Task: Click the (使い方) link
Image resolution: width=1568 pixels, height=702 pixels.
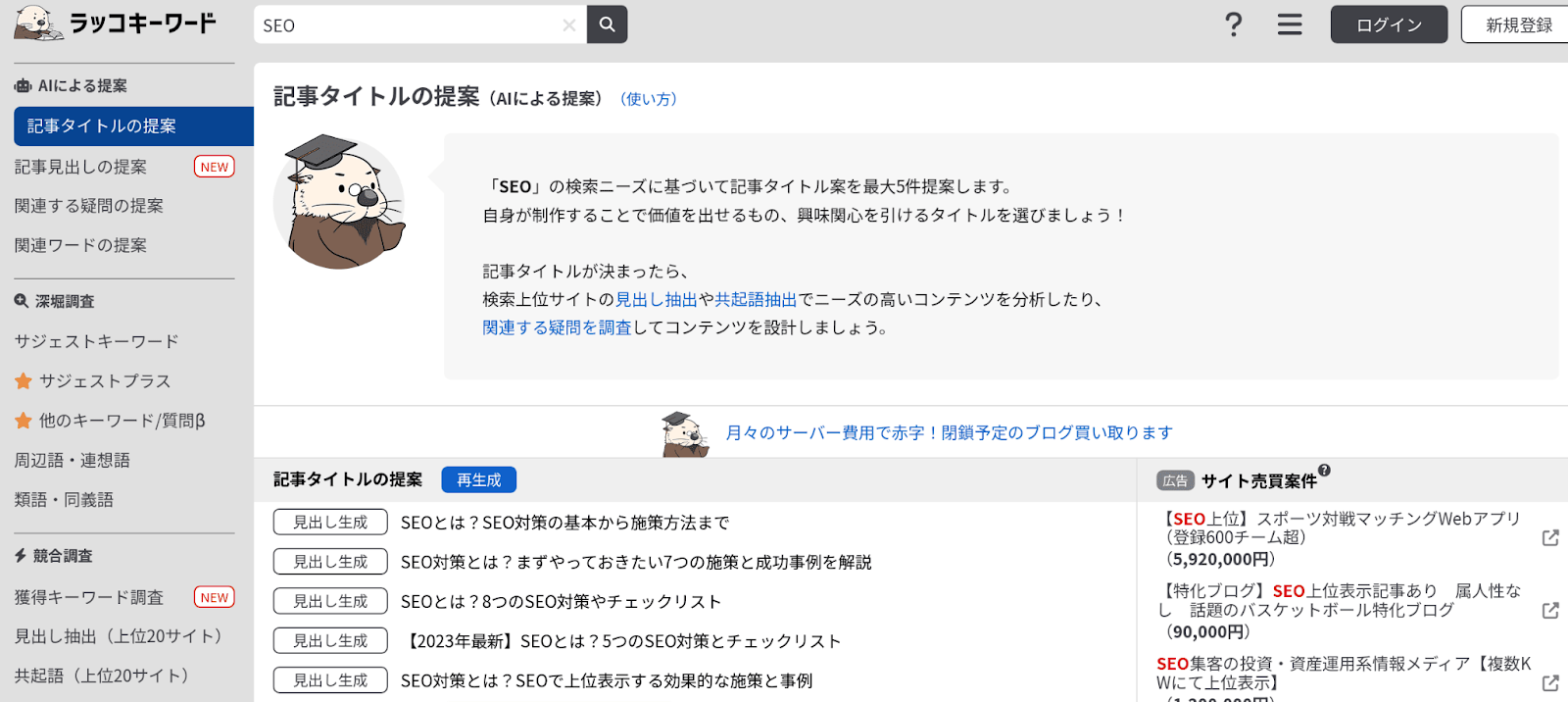Action: tap(649, 99)
